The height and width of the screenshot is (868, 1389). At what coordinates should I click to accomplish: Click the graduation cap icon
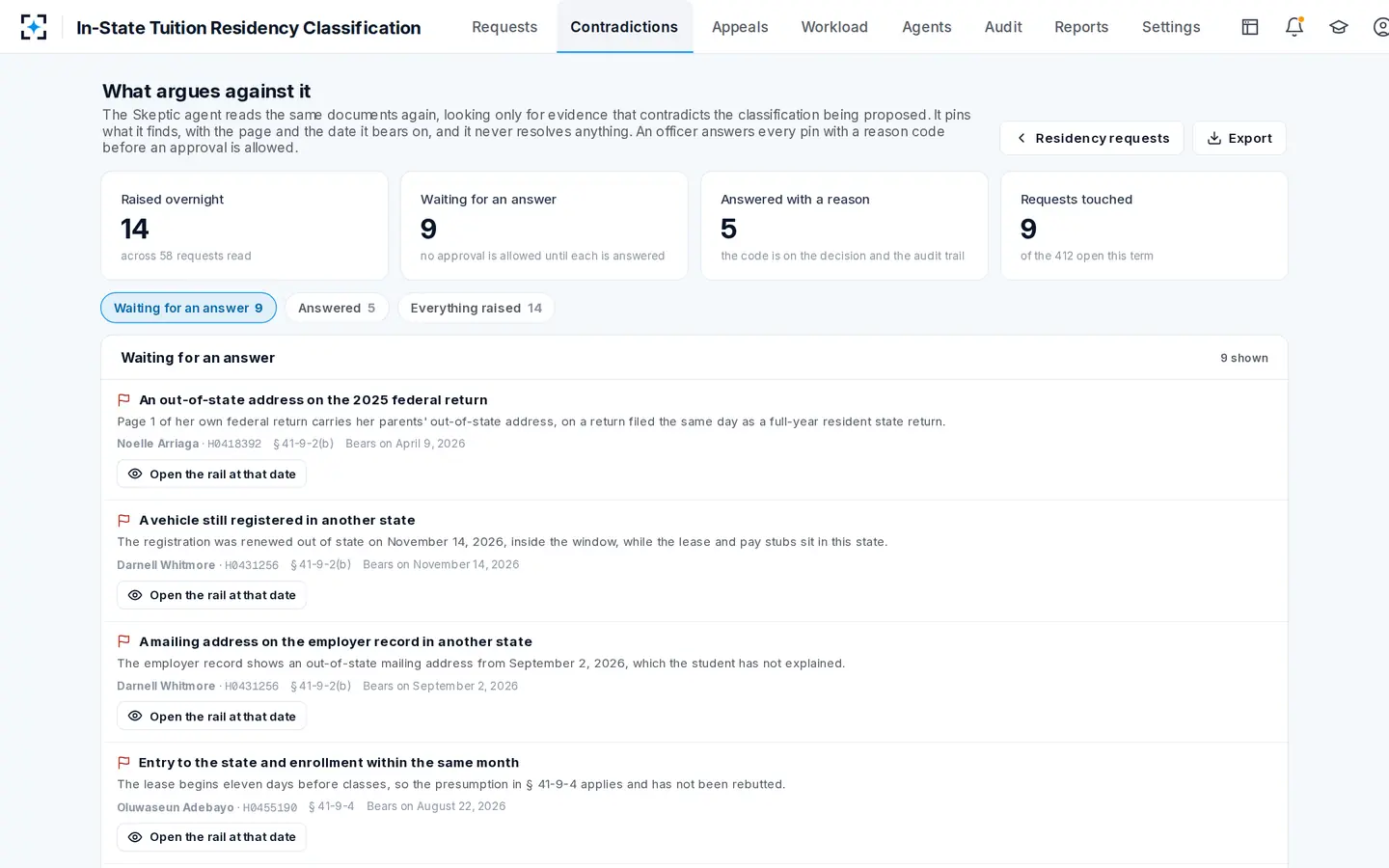(x=1339, y=27)
